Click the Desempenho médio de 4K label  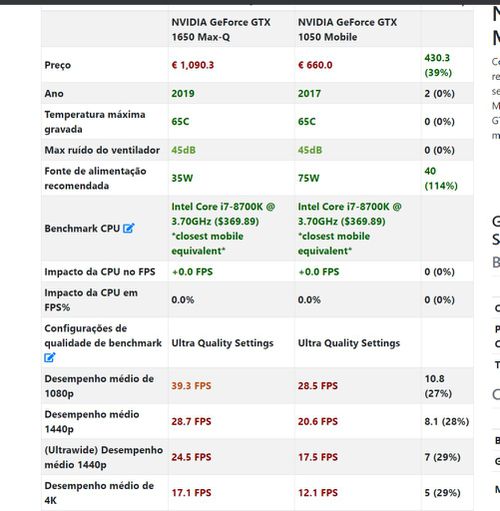(x=99, y=493)
